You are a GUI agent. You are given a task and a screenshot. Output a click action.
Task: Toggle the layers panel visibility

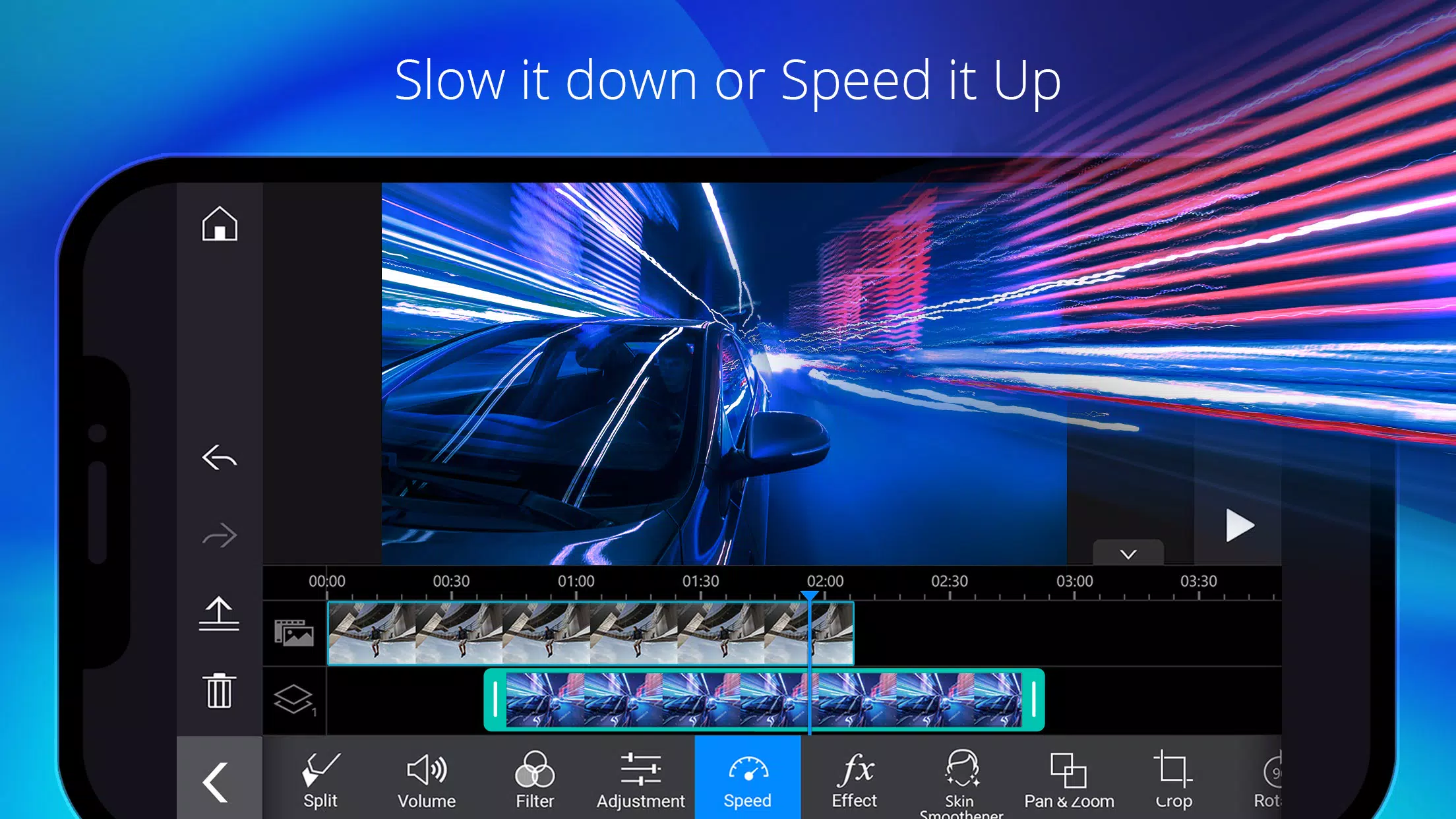[x=294, y=697]
